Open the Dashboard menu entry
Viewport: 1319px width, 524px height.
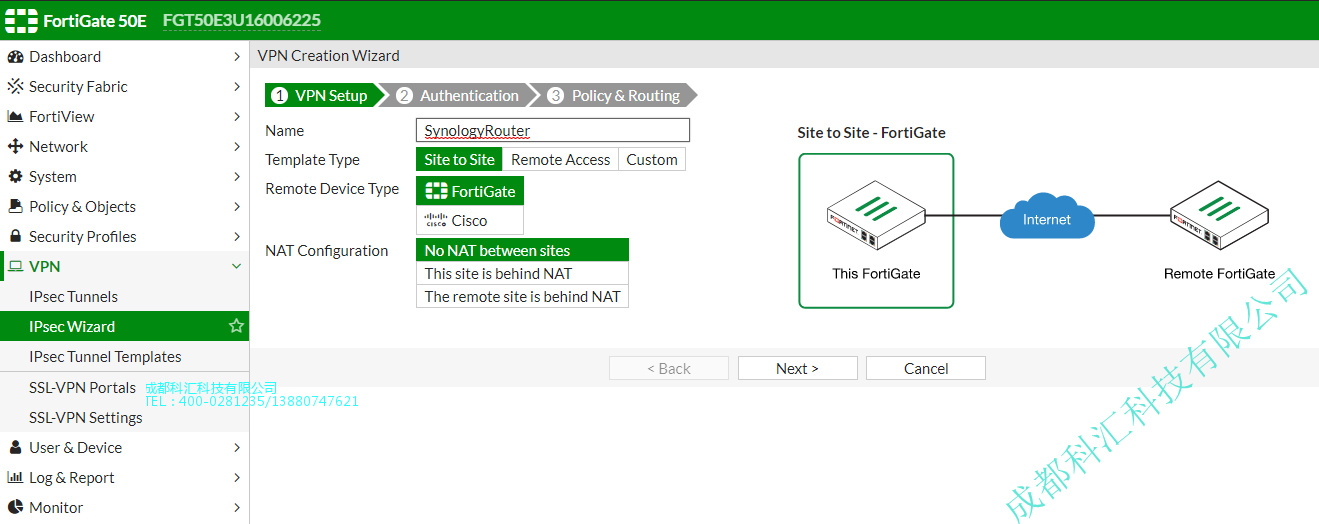[124, 57]
